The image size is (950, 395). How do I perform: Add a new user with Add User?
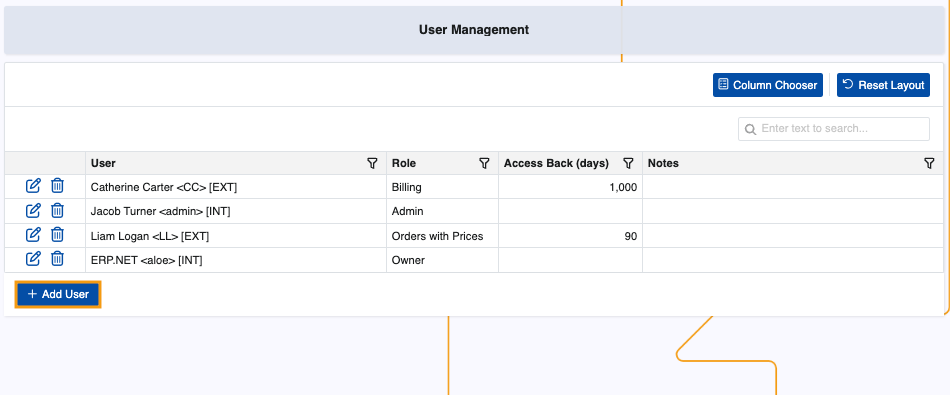coord(58,294)
